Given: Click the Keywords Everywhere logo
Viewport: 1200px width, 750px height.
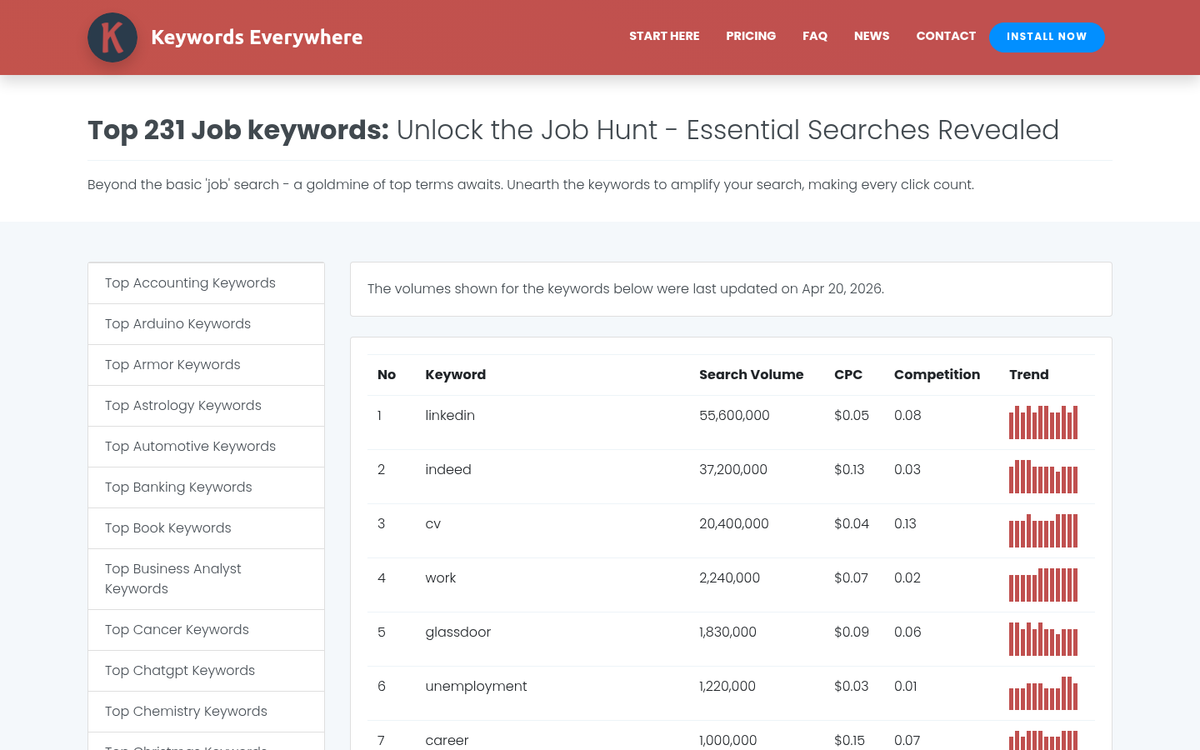Looking at the screenshot, I should click(225, 37).
